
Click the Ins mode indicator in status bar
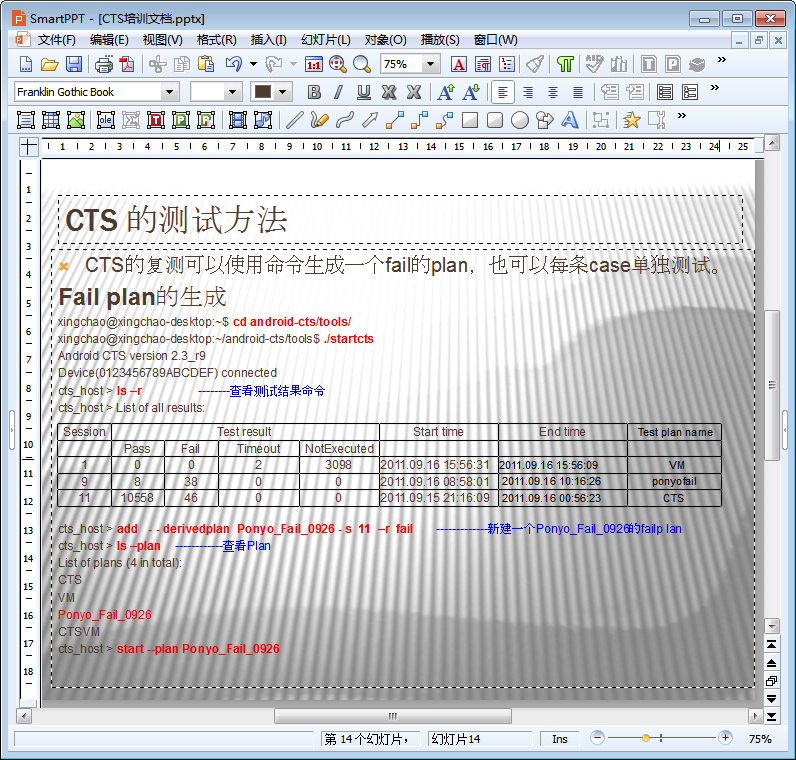[559, 739]
